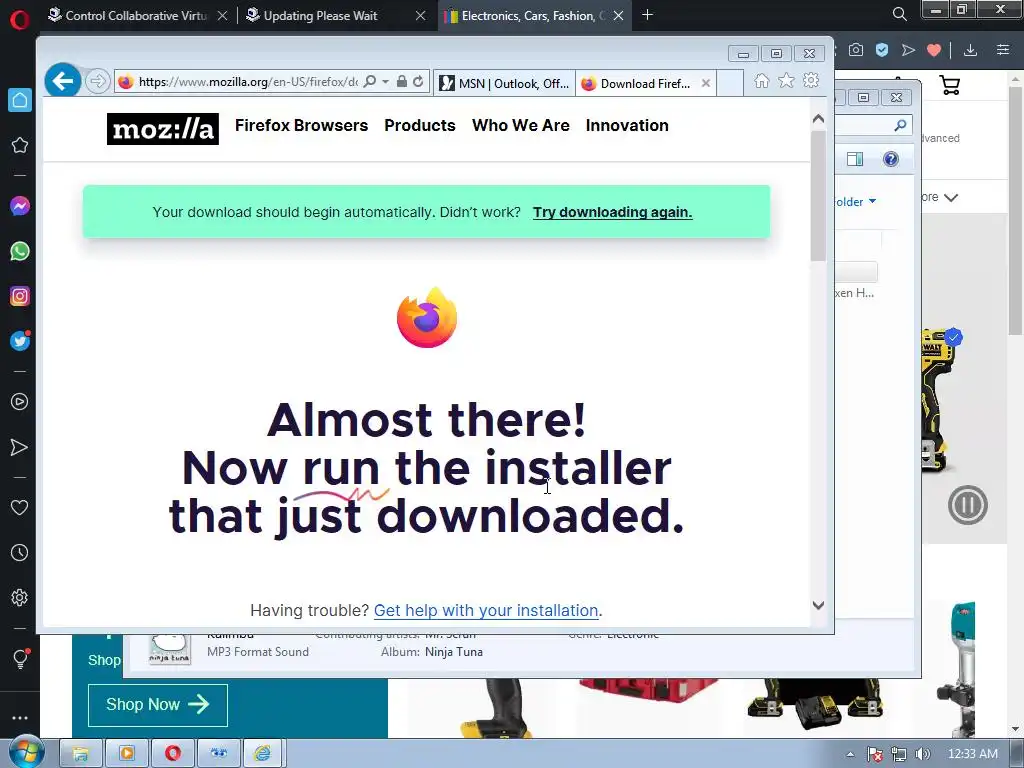Click Get help with your installation link

tap(486, 610)
